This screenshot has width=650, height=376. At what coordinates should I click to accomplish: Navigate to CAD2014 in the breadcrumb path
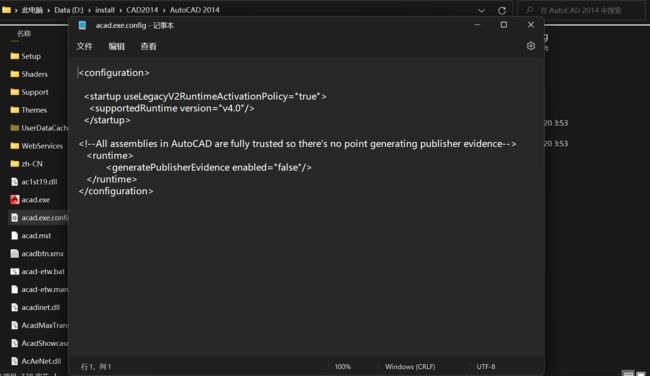pyautogui.click(x=142, y=10)
